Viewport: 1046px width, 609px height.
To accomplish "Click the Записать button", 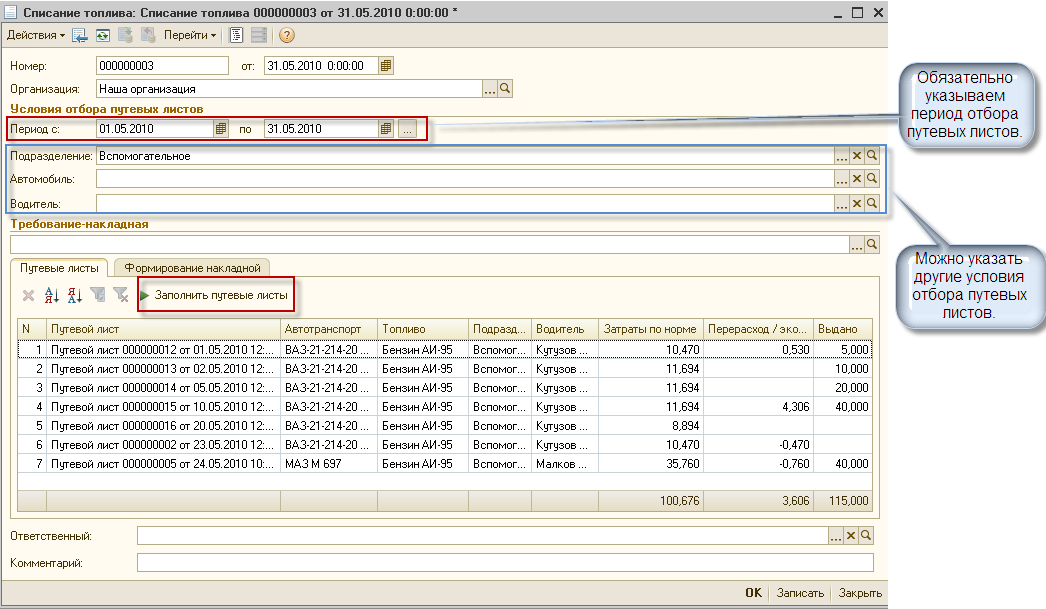I will [800, 593].
